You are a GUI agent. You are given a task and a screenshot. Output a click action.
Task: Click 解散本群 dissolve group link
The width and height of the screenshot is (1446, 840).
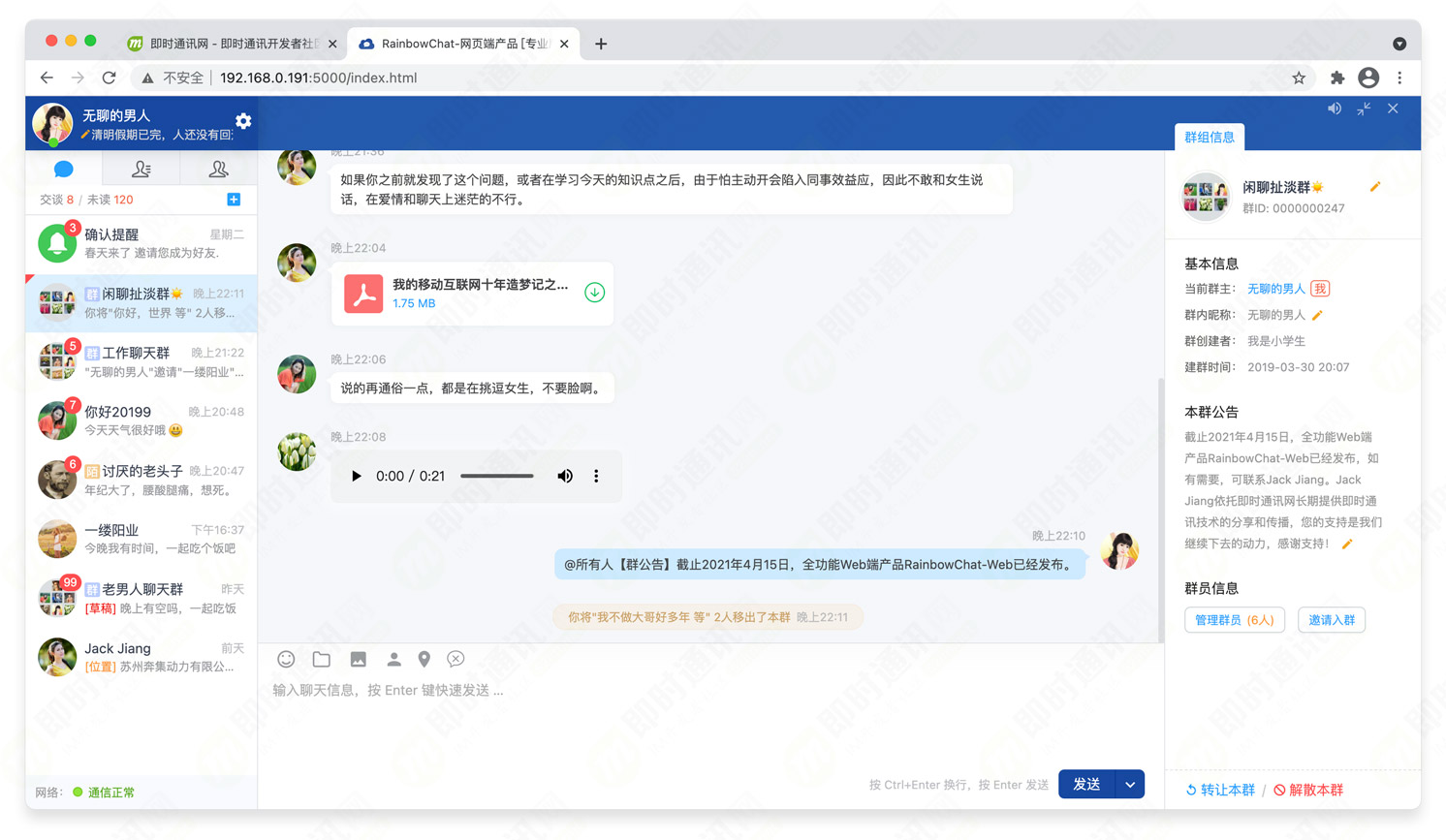click(x=1308, y=790)
